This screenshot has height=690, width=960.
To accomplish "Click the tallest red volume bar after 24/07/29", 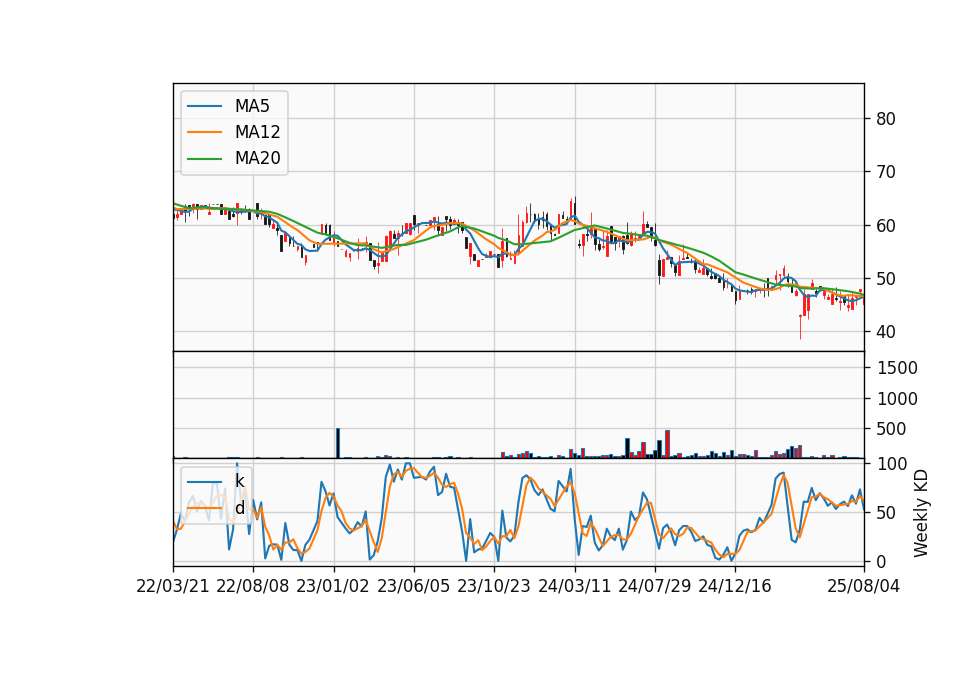I will (x=667, y=444).
